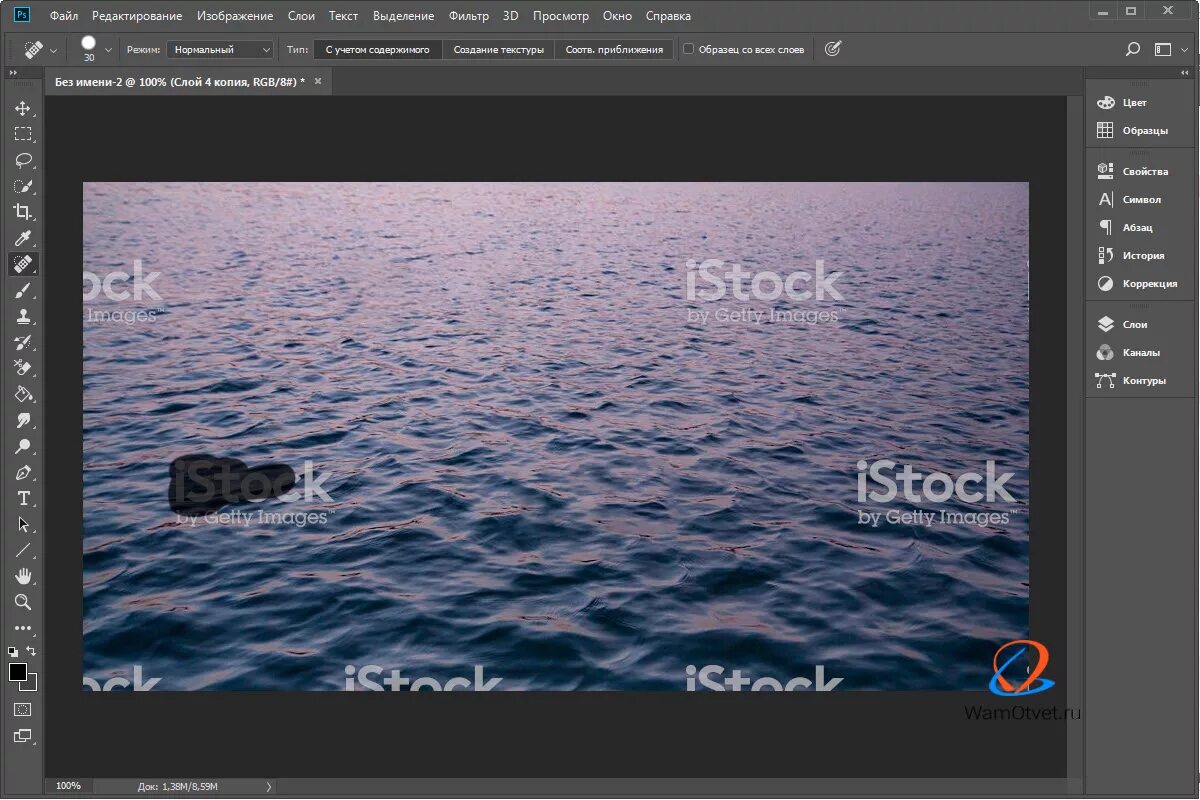
Task: Select the Zoom magnifier tool
Action: click(x=23, y=602)
